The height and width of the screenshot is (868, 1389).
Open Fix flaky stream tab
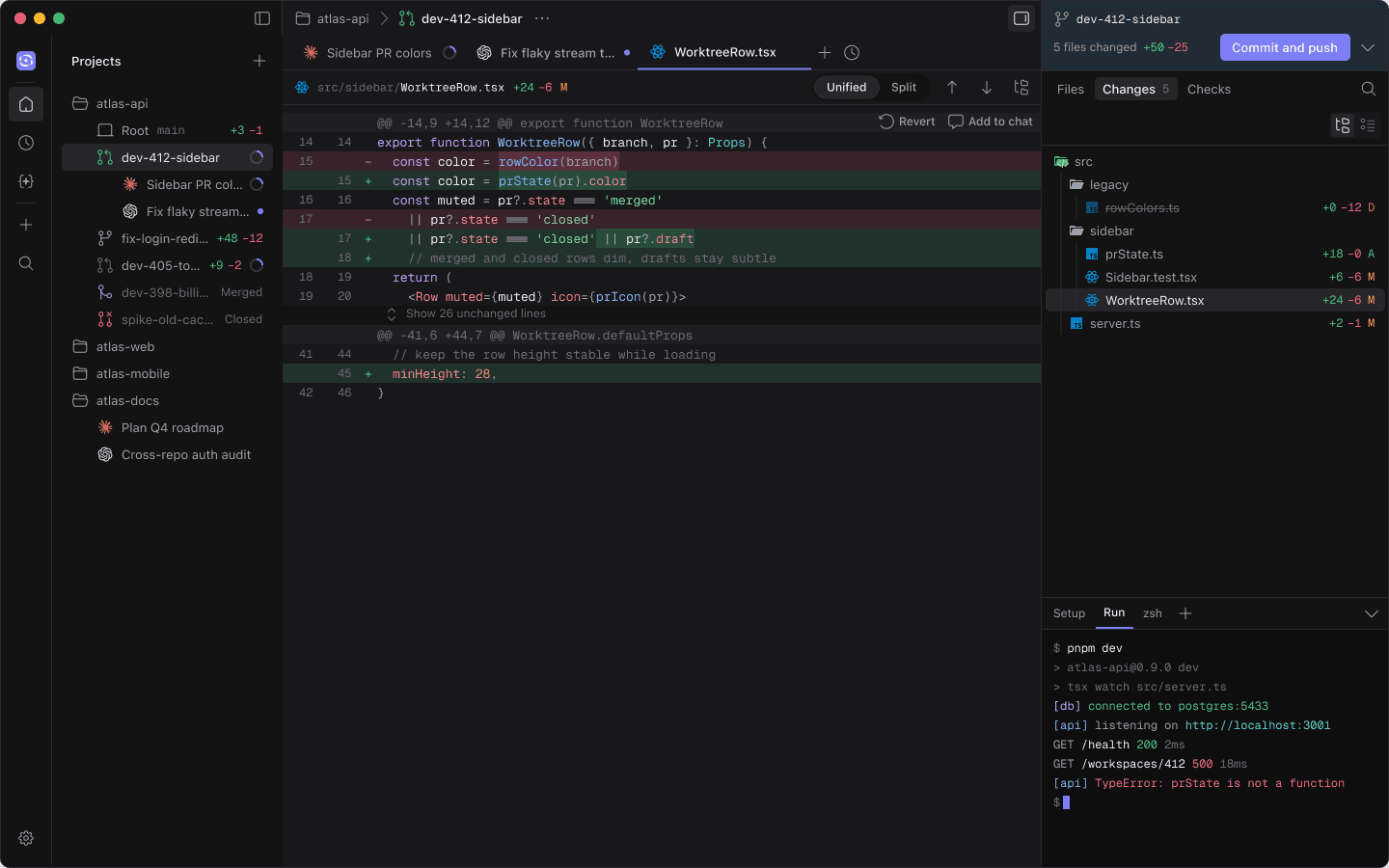coord(556,53)
